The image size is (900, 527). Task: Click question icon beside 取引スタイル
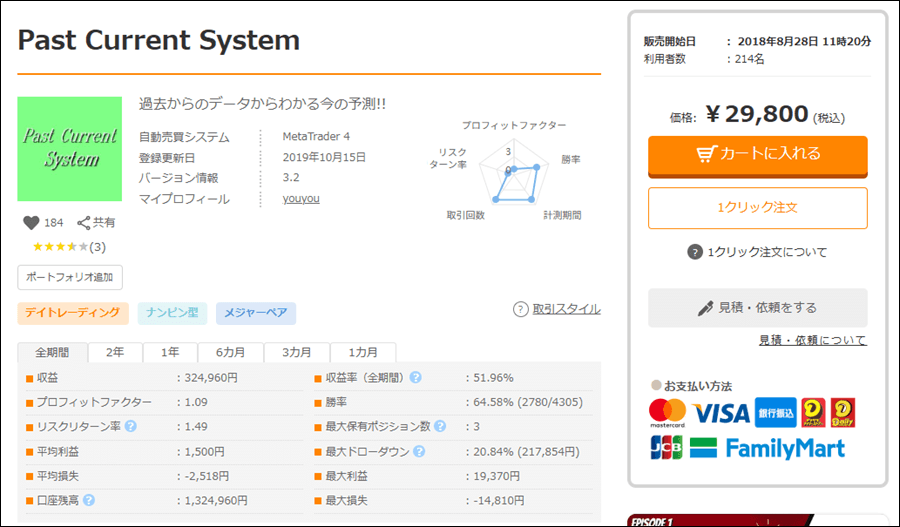520,309
